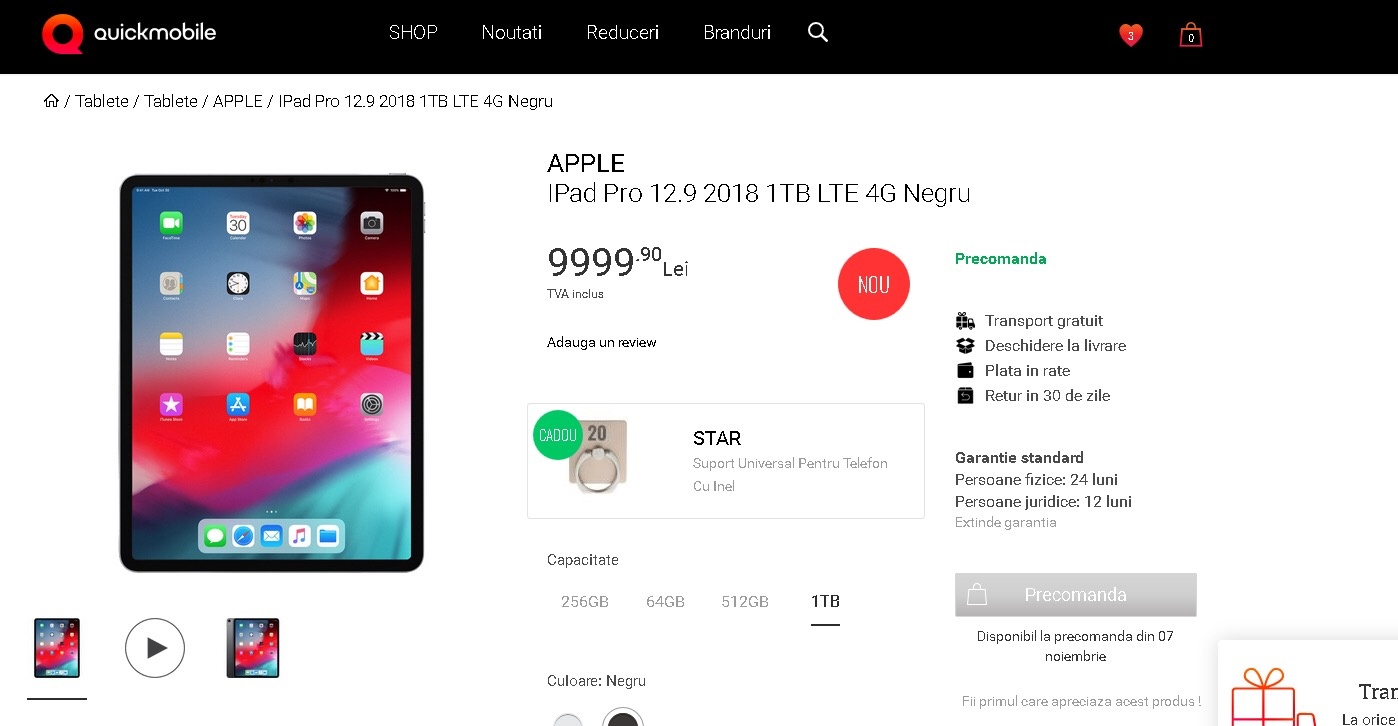The height and width of the screenshot is (726, 1398).
Task: Choose the black color swatch
Action: [623, 720]
